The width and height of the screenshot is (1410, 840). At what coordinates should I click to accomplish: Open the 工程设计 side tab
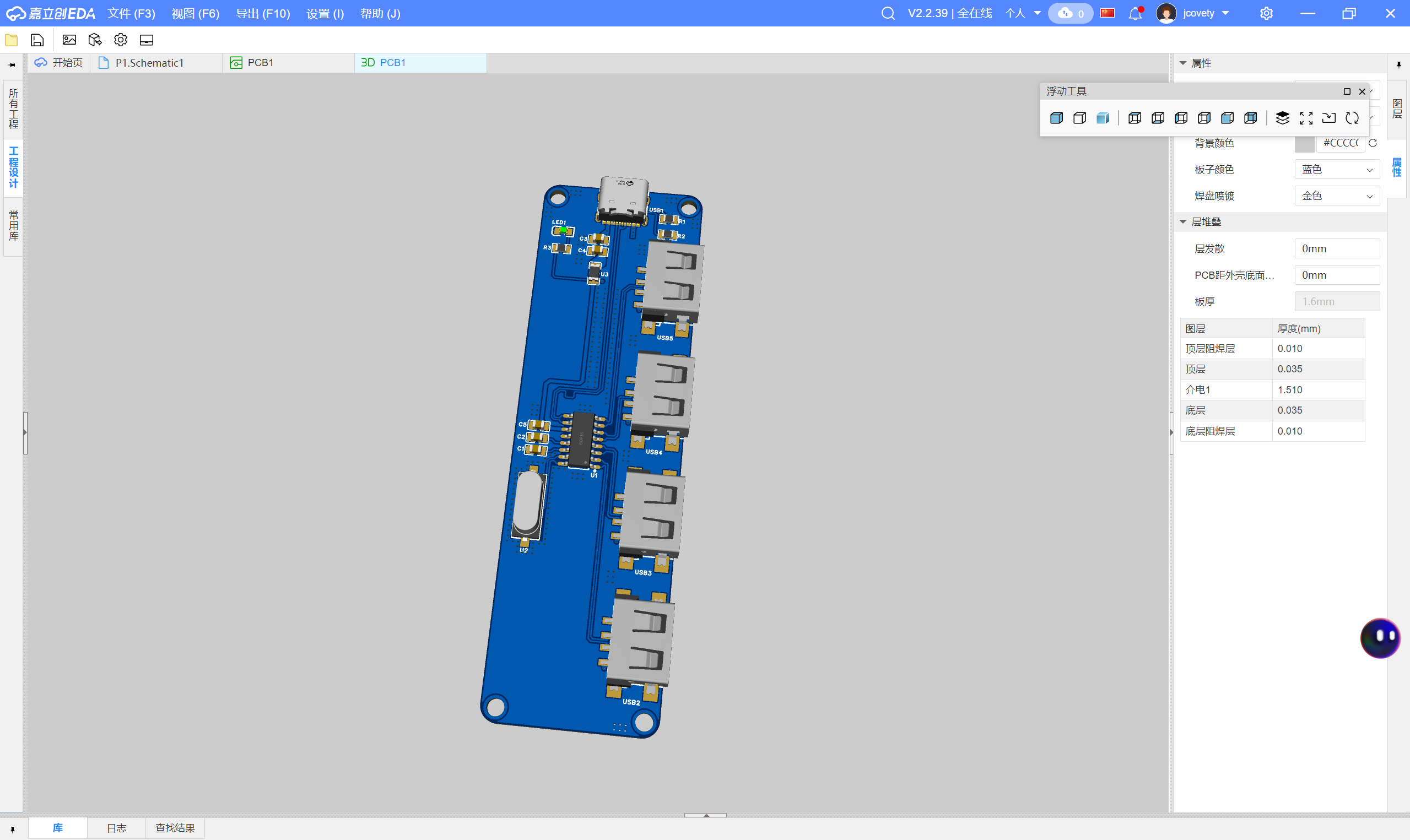[13, 167]
